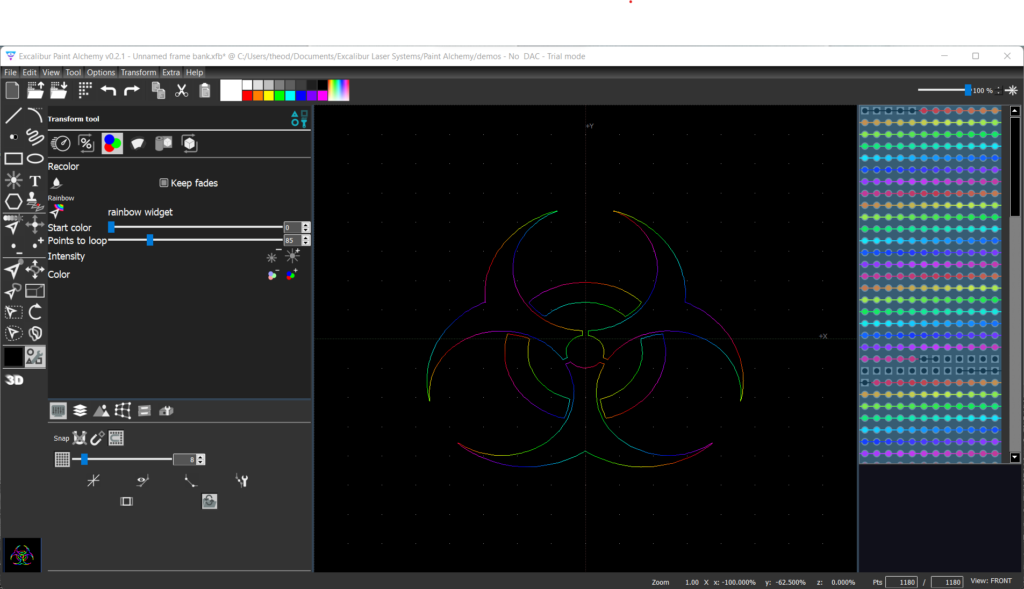This screenshot has width=1024, height=589.
Task: Enable the Keep fades checkbox
Action: [164, 183]
